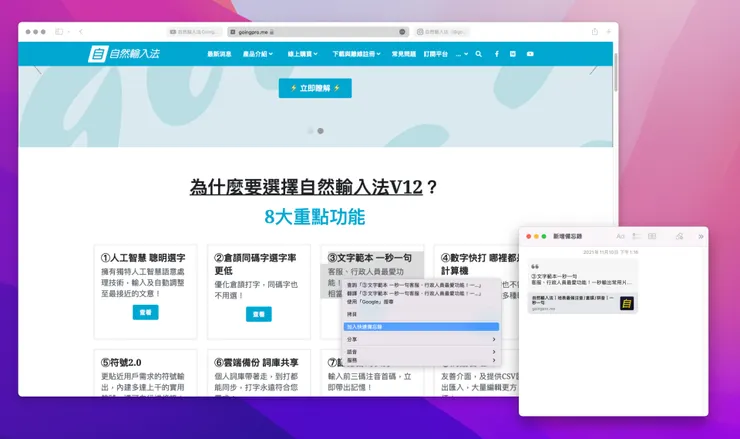
Task: Click the ⑤符號2.0 card title
Action: coord(121,363)
